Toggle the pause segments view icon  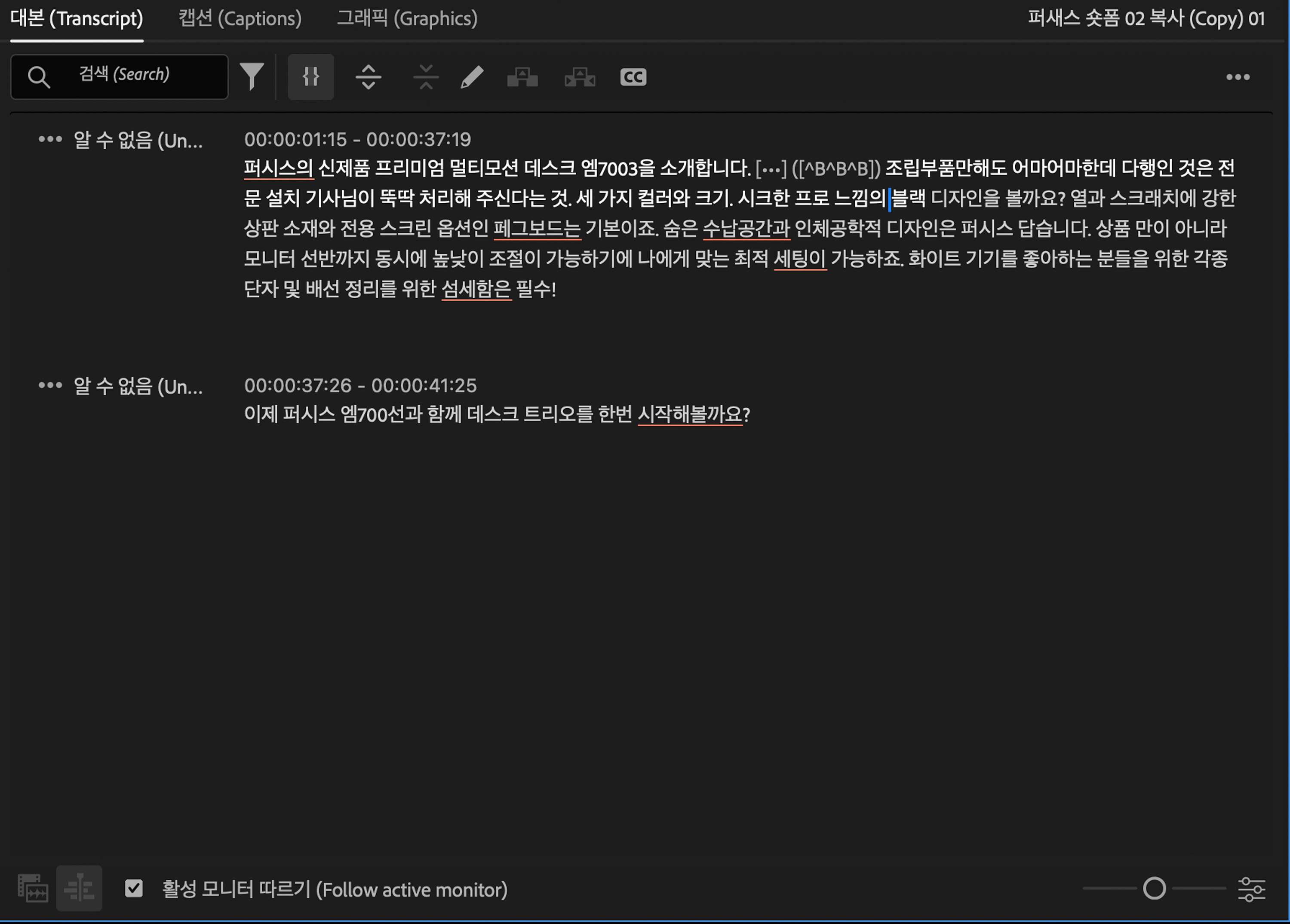pyautogui.click(x=310, y=77)
